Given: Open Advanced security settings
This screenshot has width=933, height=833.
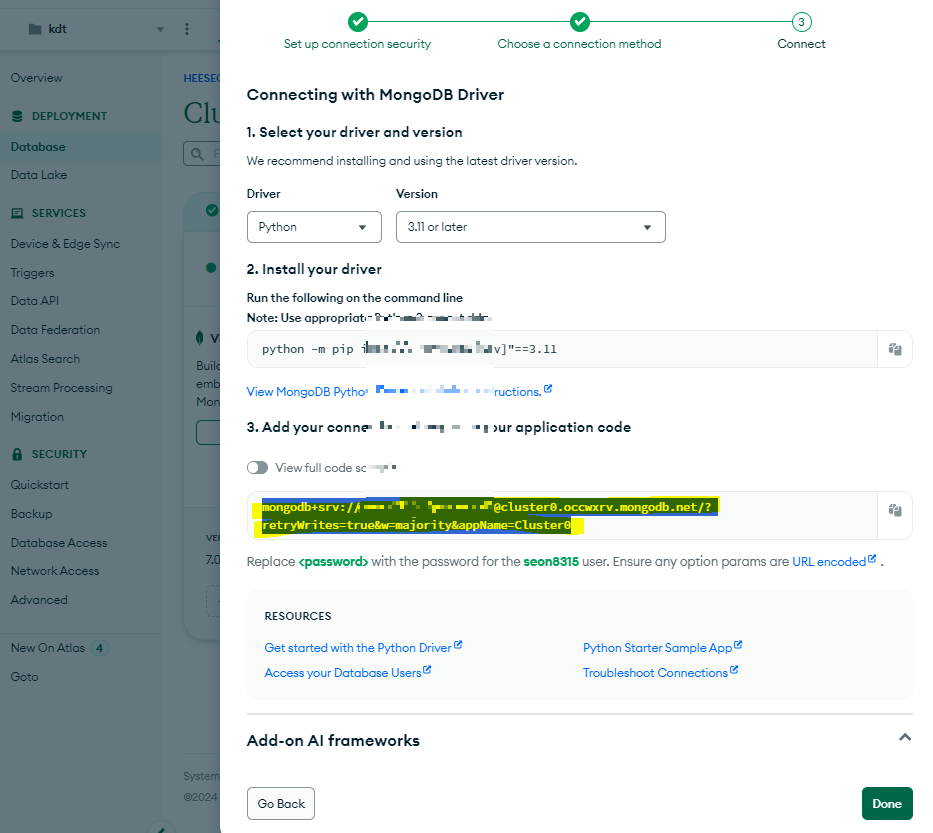Looking at the screenshot, I should coord(39,600).
